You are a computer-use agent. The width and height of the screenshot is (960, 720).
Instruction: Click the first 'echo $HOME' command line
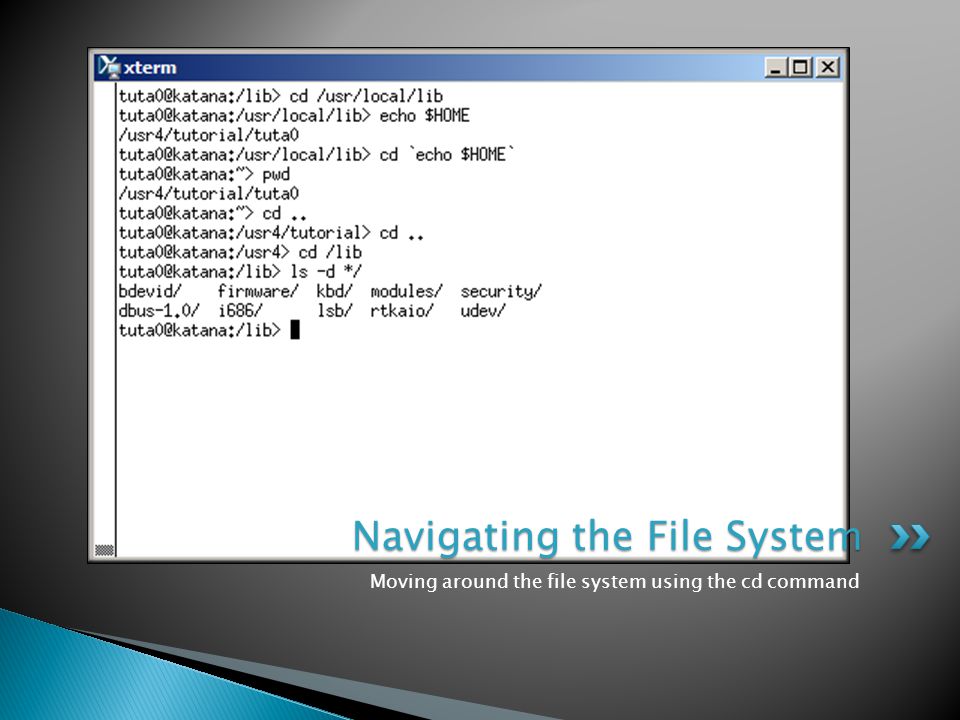pos(294,116)
